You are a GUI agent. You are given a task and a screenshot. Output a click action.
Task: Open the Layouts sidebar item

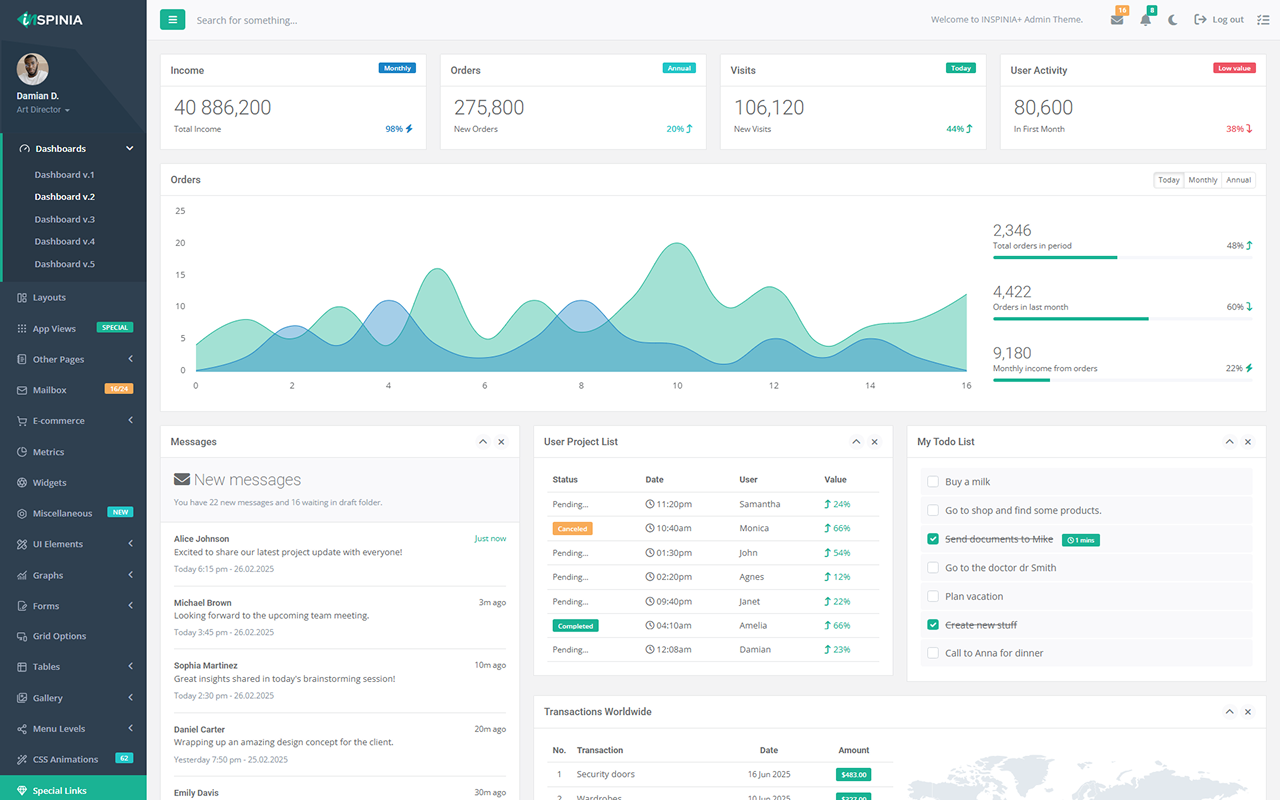pyautogui.click(x=73, y=297)
